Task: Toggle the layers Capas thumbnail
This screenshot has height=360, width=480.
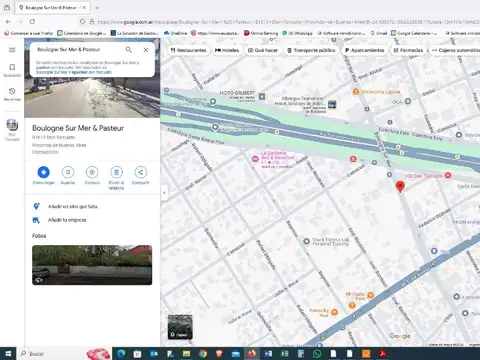Action: point(180,327)
